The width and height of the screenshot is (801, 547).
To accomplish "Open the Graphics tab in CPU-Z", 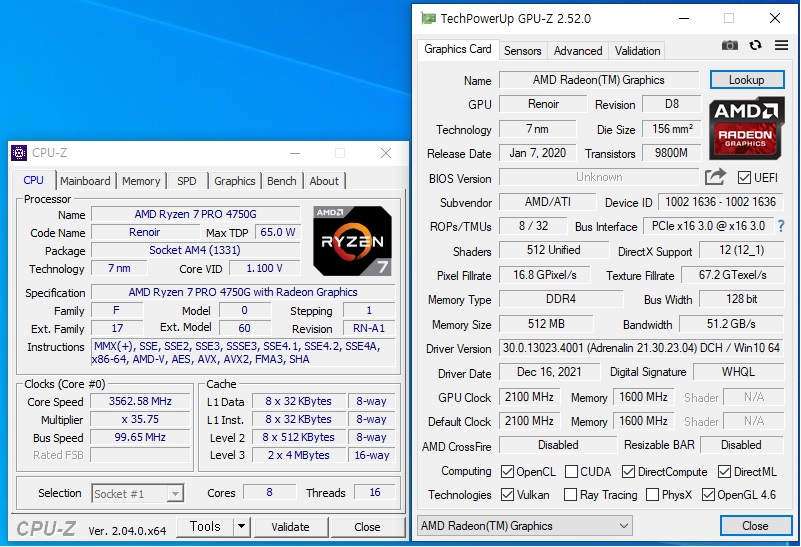I will [x=234, y=181].
